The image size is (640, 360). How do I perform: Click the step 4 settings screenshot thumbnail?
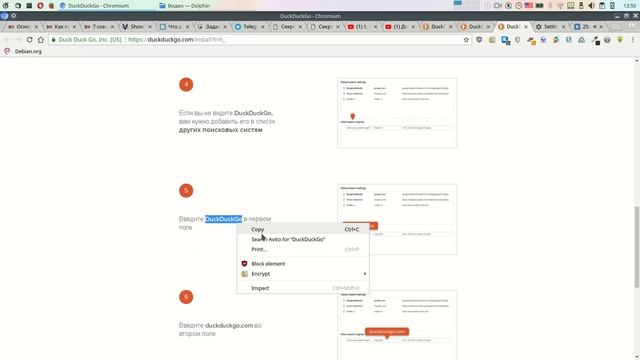coord(397,113)
